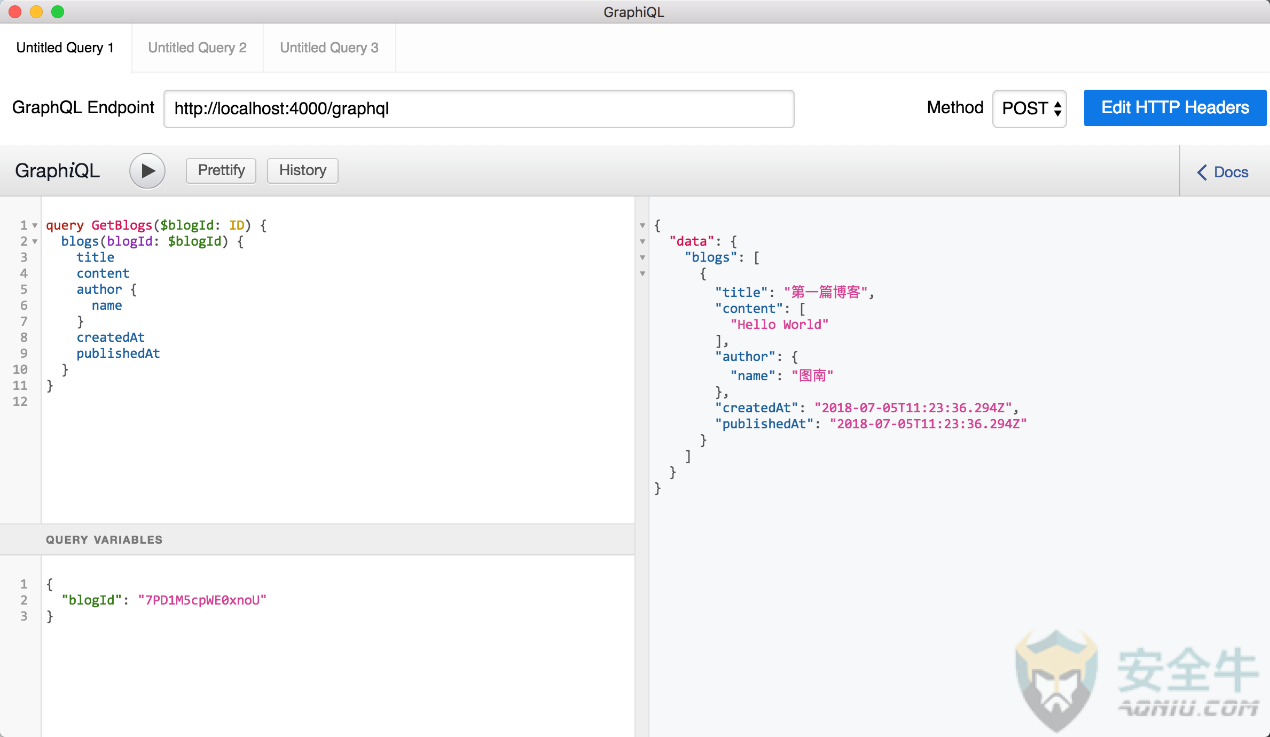This screenshot has height=737, width=1270.
Task: Click the $blogId: ID variable definition
Action: pyautogui.click(x=202, y=226)
